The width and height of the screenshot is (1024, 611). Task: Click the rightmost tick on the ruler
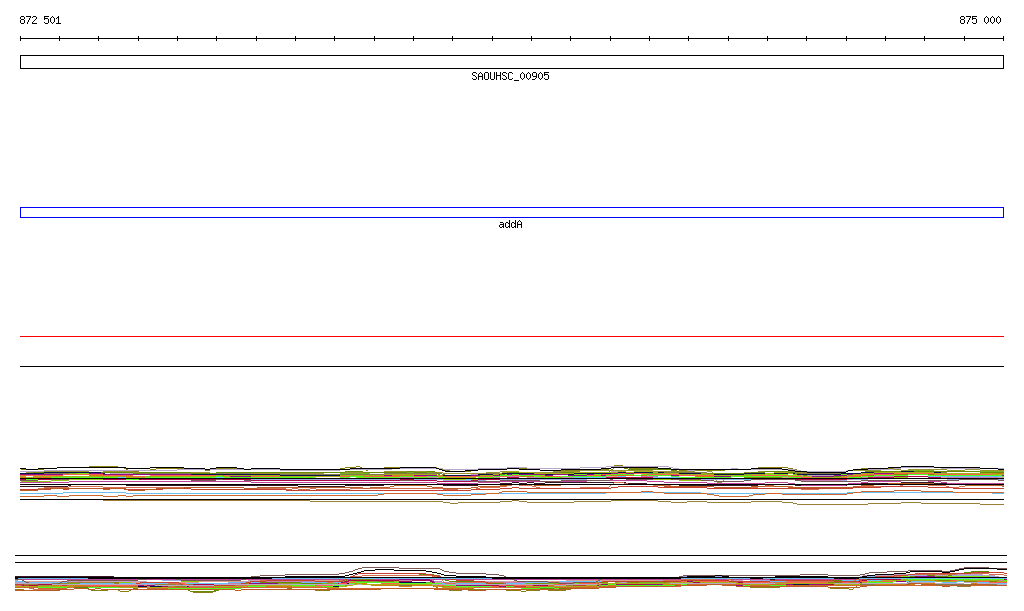click(x=1003, y=39)
